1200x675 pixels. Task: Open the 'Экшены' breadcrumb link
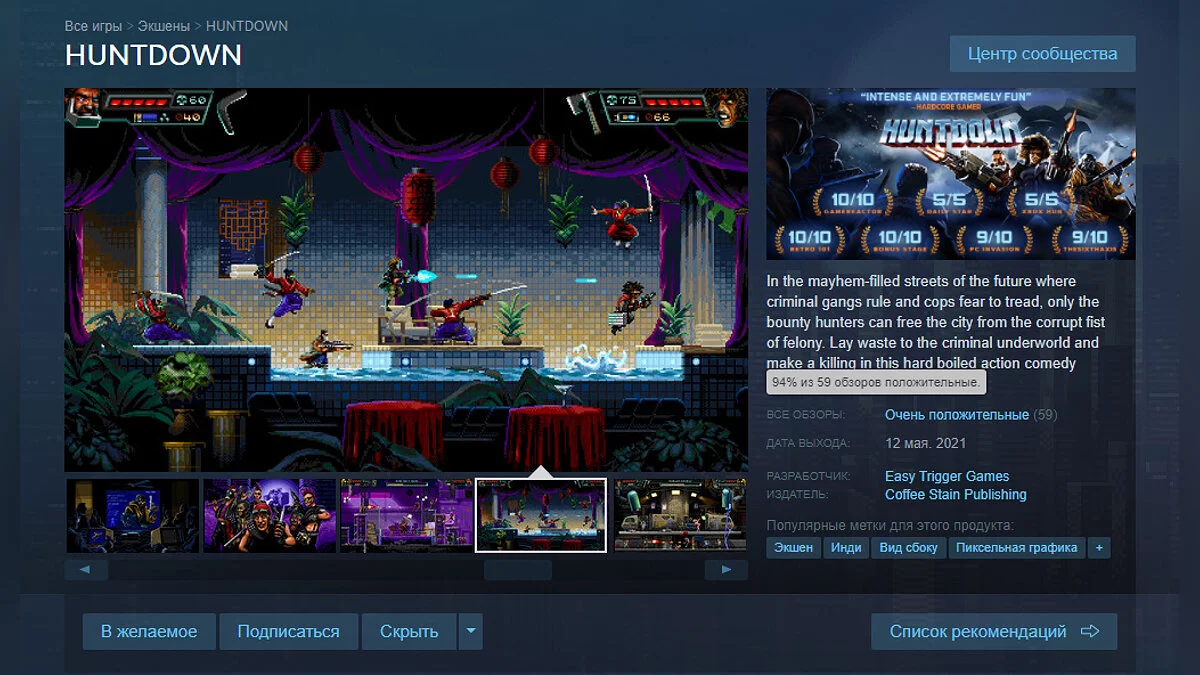[x=166, y=26]
